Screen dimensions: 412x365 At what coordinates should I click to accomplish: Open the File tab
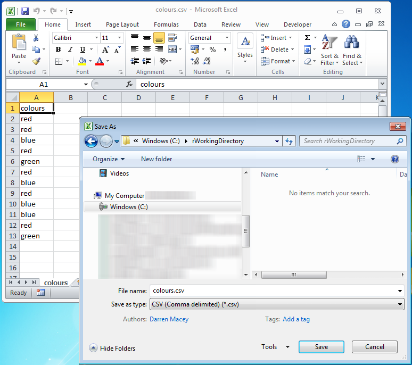pos(21,25)
